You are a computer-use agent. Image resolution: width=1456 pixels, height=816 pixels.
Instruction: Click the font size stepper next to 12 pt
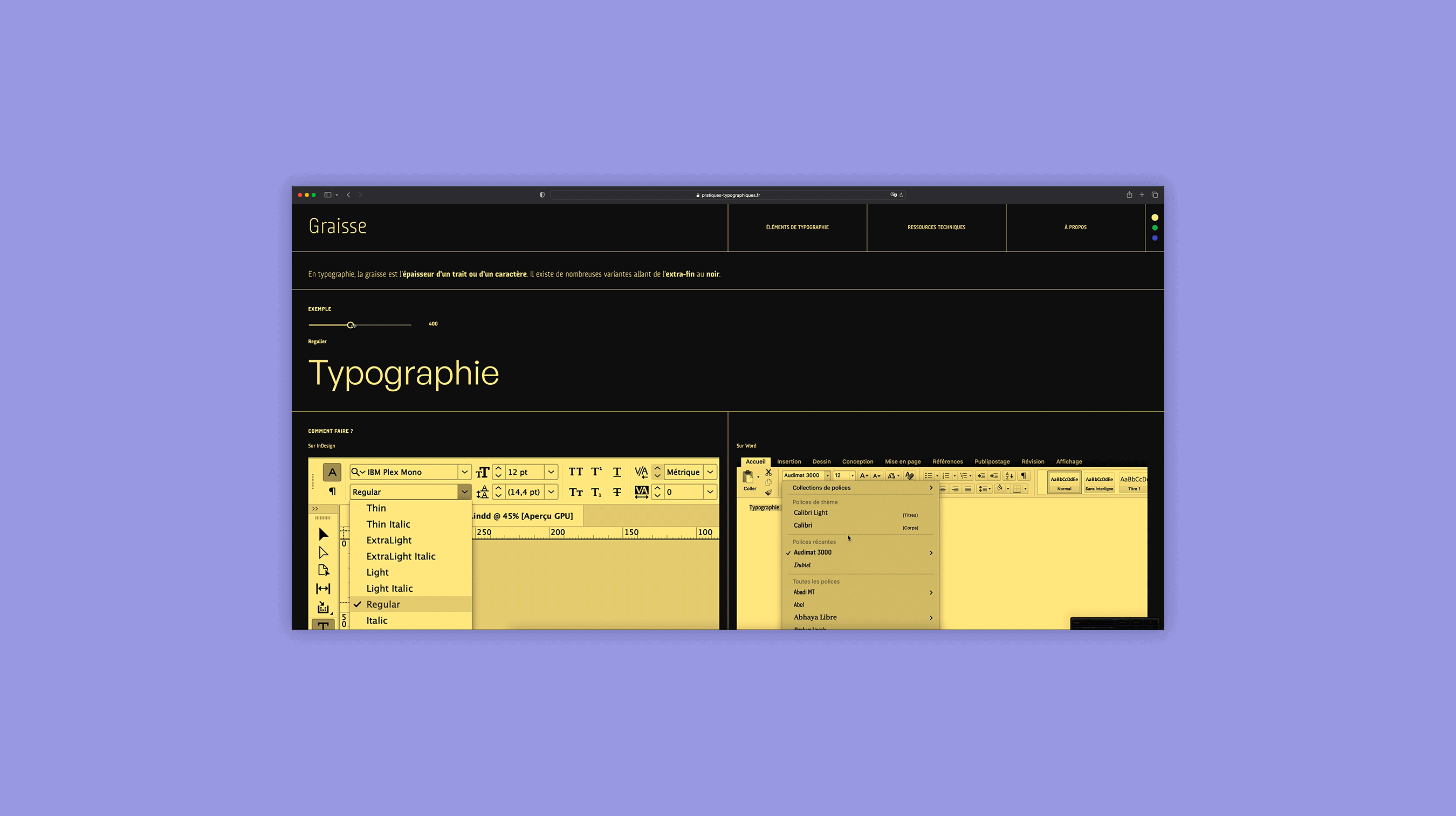click(498, 472)
